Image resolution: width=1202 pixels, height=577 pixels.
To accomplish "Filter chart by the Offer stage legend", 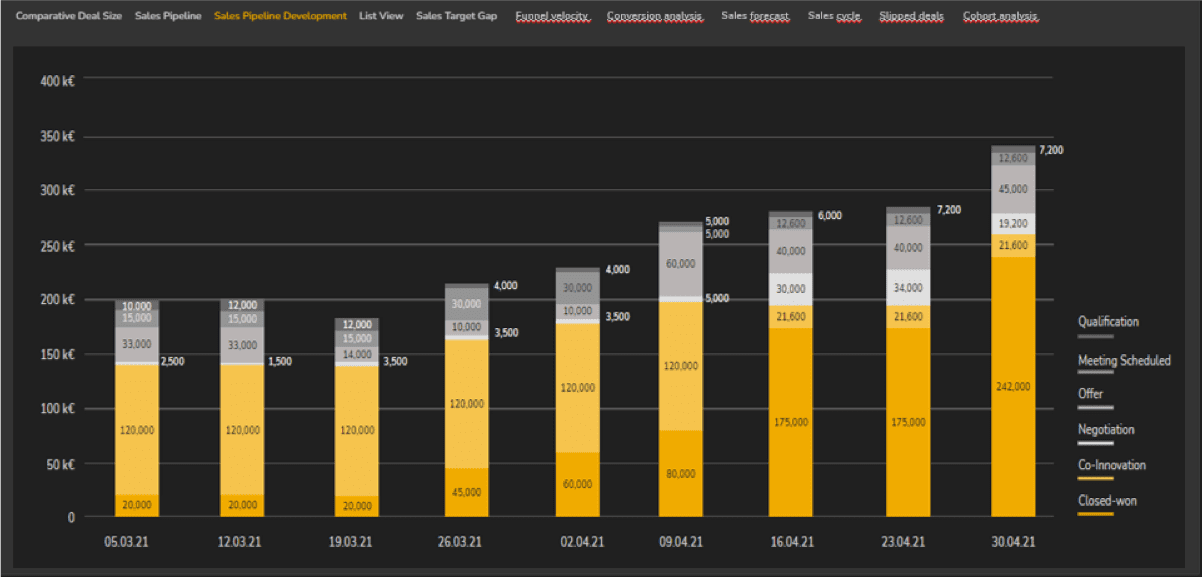I will coord(1092,393).
